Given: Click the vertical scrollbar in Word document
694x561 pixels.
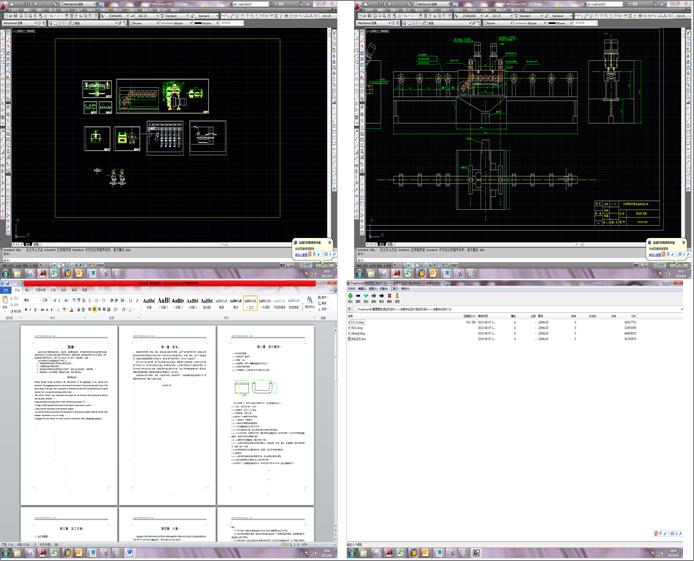Looking at the screenshot, I should click(335, 431).
